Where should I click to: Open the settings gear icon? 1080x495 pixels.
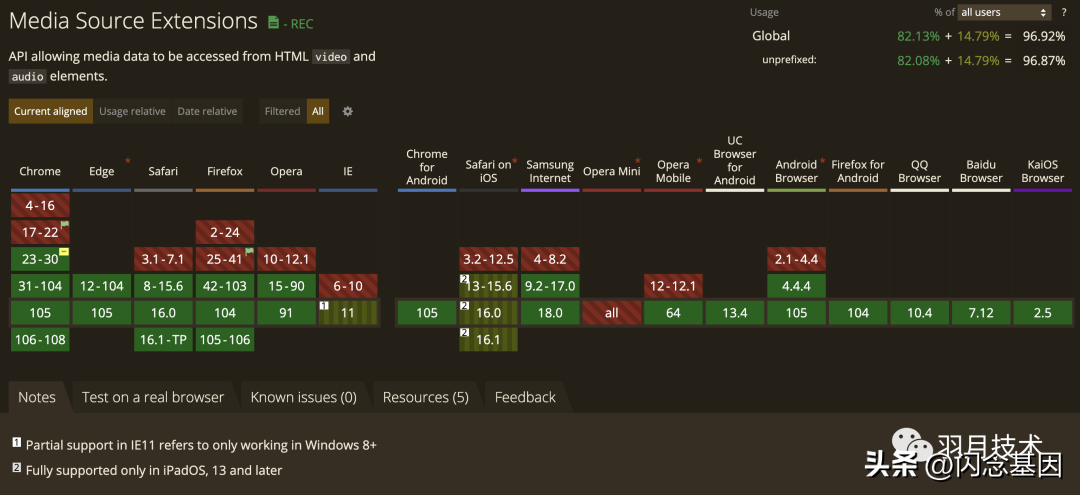point(348,112)
